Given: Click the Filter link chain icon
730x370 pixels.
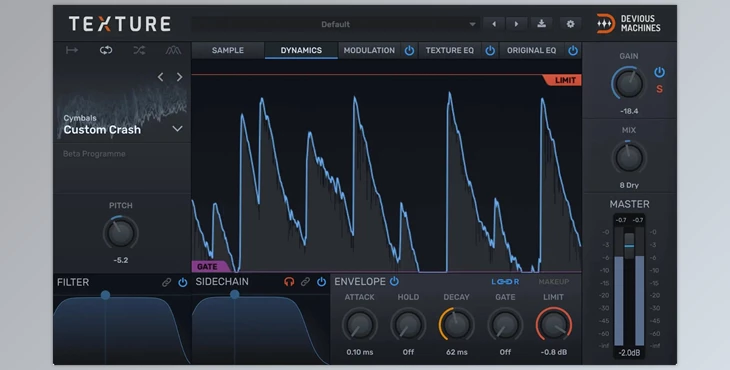Looking at the screenshot, I should pyautogui.click(x=166, y=282).
